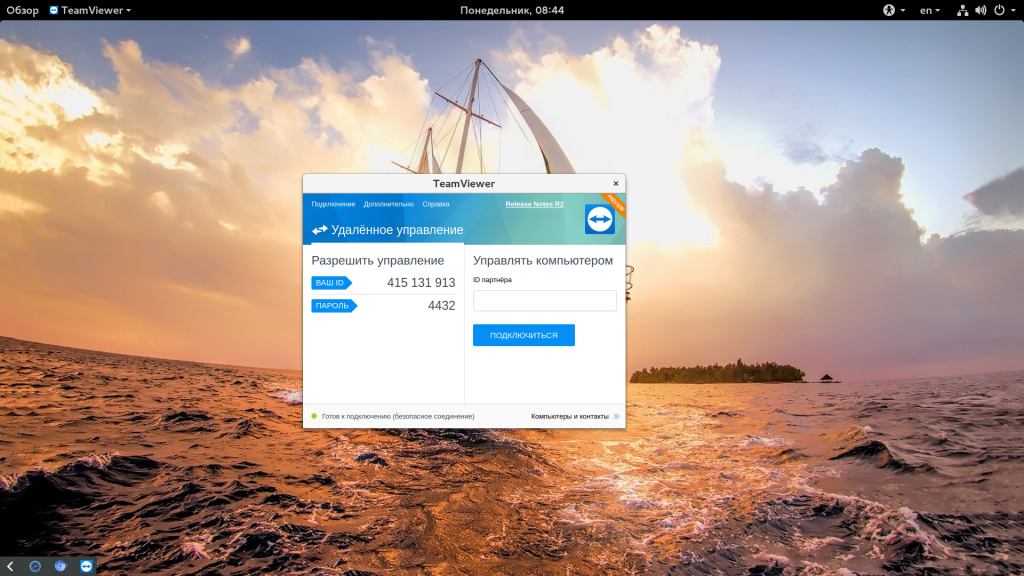Open the Дополнительно menu
Viewport: 1024px width, 576px height.
[389, 204]
